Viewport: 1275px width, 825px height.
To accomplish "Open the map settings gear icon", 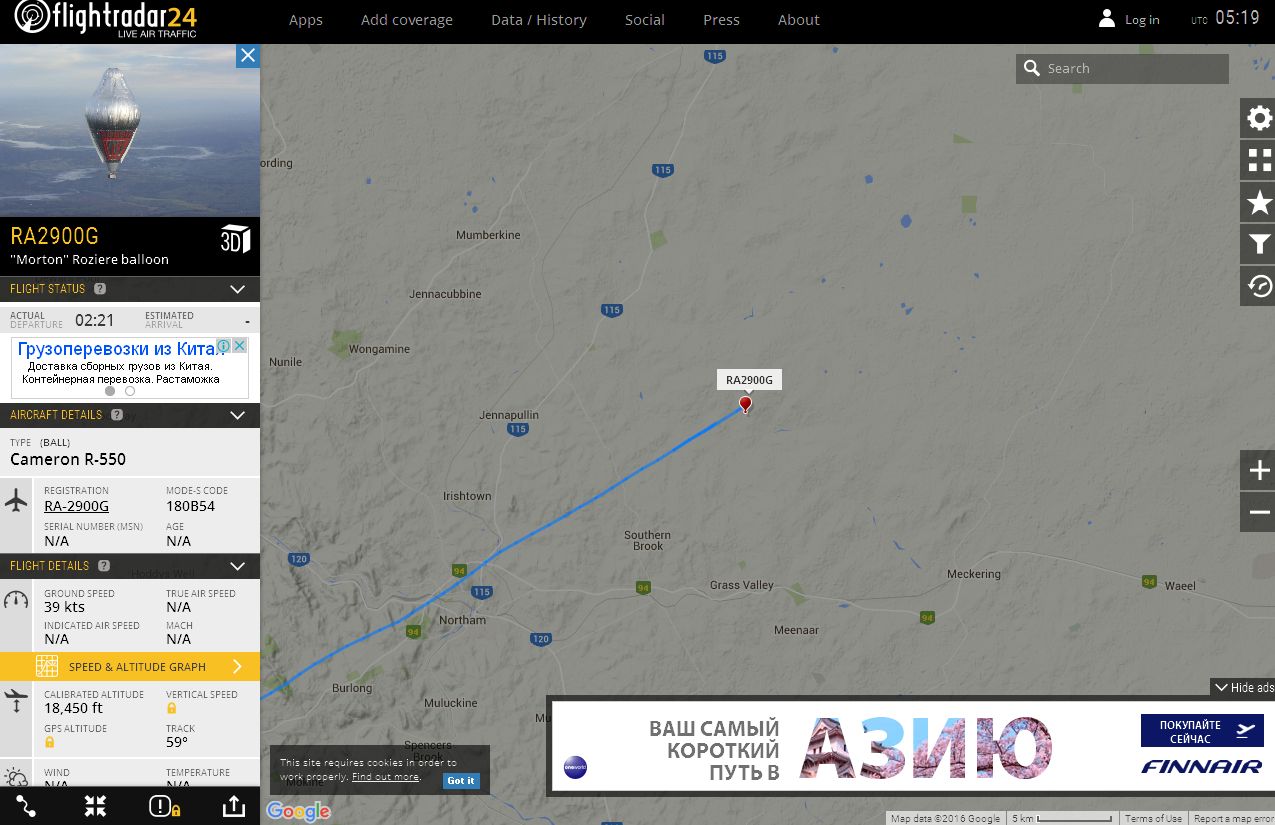I will click(1259, 119).
